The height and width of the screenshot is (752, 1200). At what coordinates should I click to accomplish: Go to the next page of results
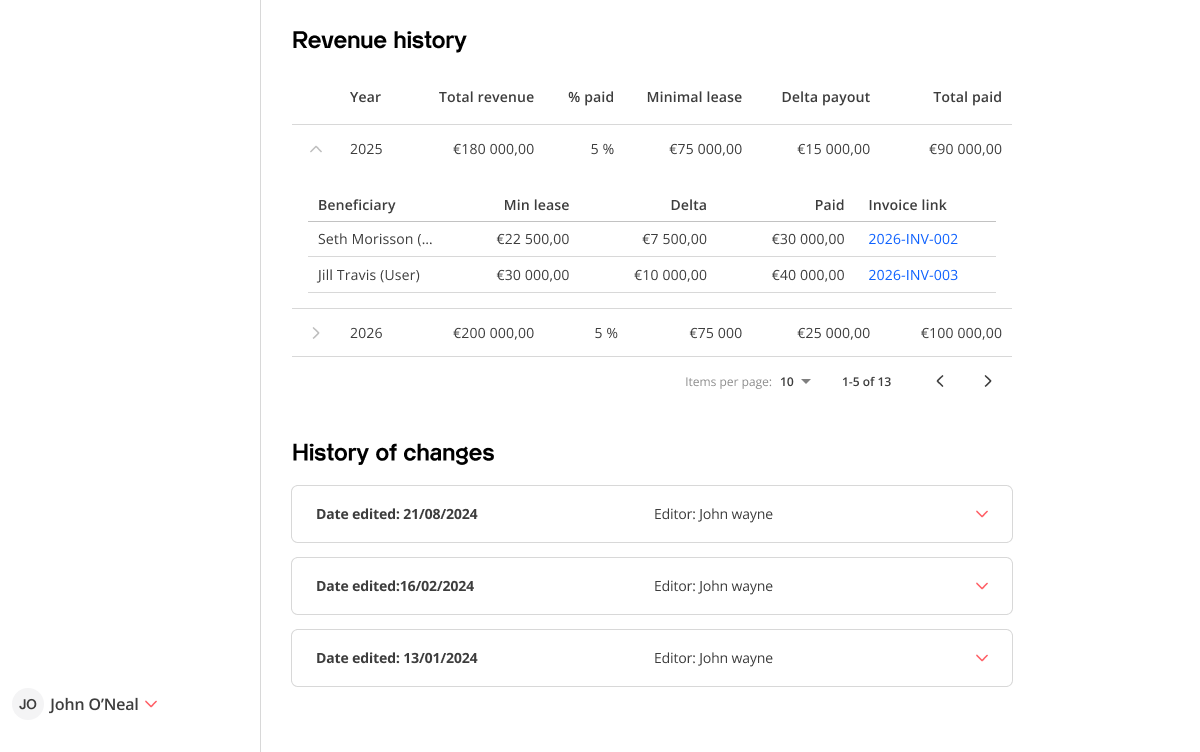(x=988, y=381)
